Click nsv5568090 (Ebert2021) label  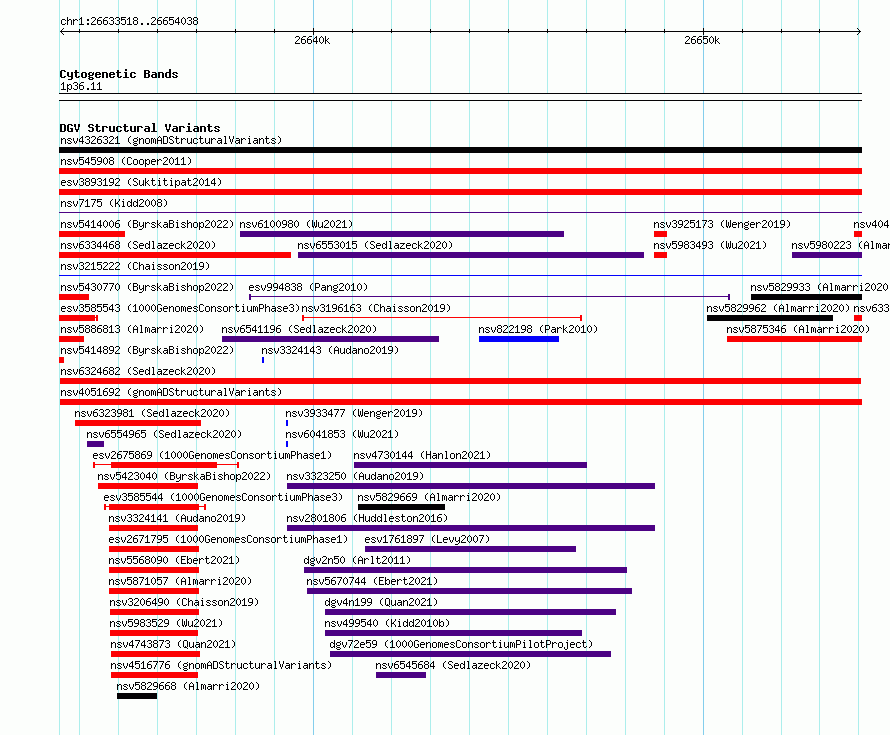174,560
